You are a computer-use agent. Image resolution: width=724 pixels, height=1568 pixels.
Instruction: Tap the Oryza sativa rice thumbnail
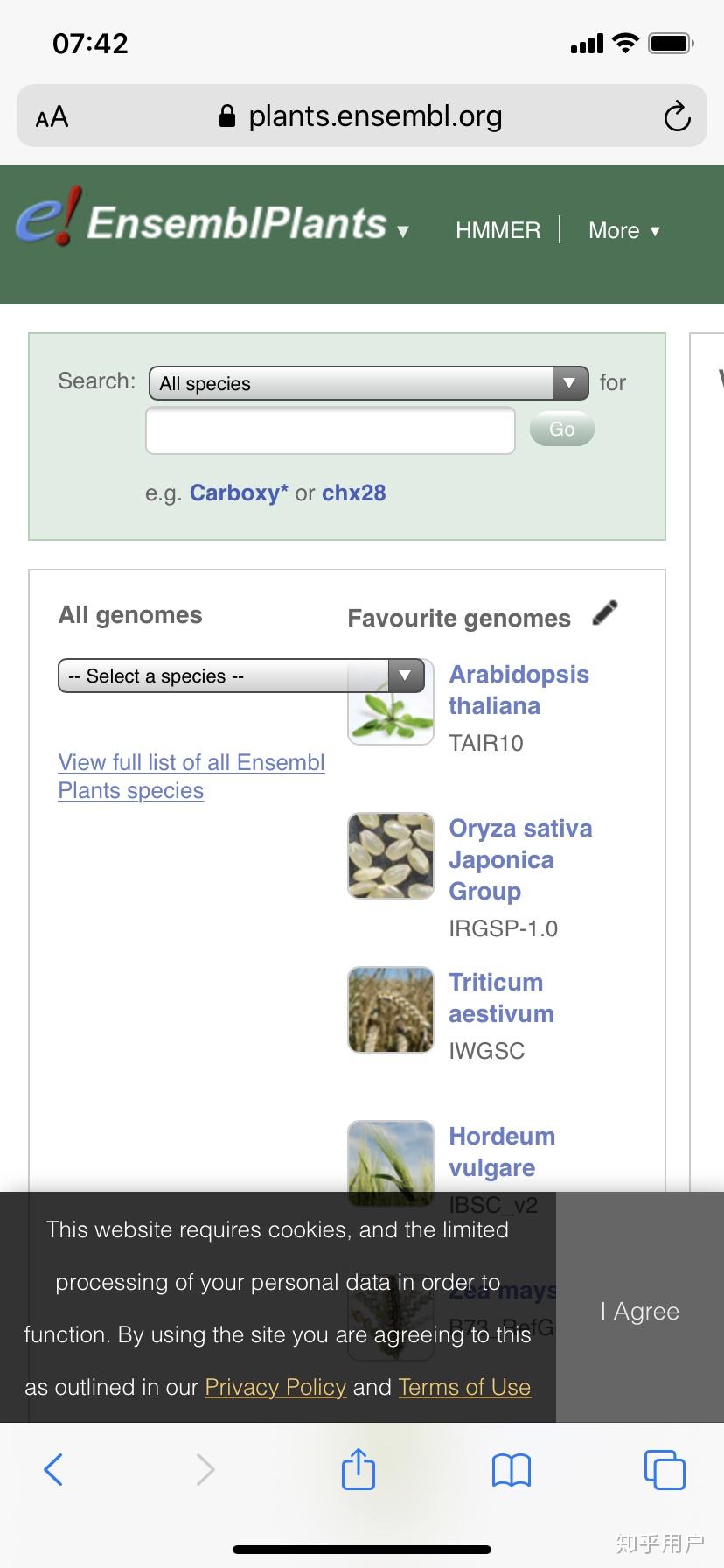click(391, 856)
